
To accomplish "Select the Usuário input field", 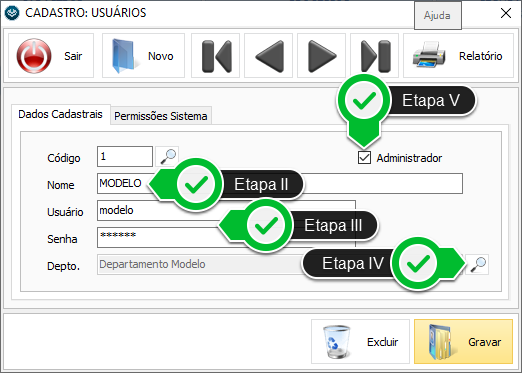I will (226, 210).
